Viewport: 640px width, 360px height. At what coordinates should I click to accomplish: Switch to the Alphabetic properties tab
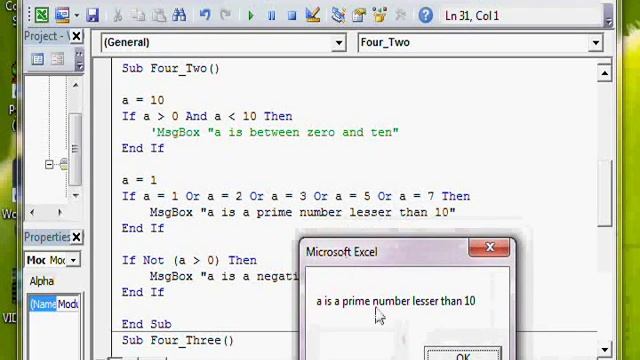coord(42,281)
